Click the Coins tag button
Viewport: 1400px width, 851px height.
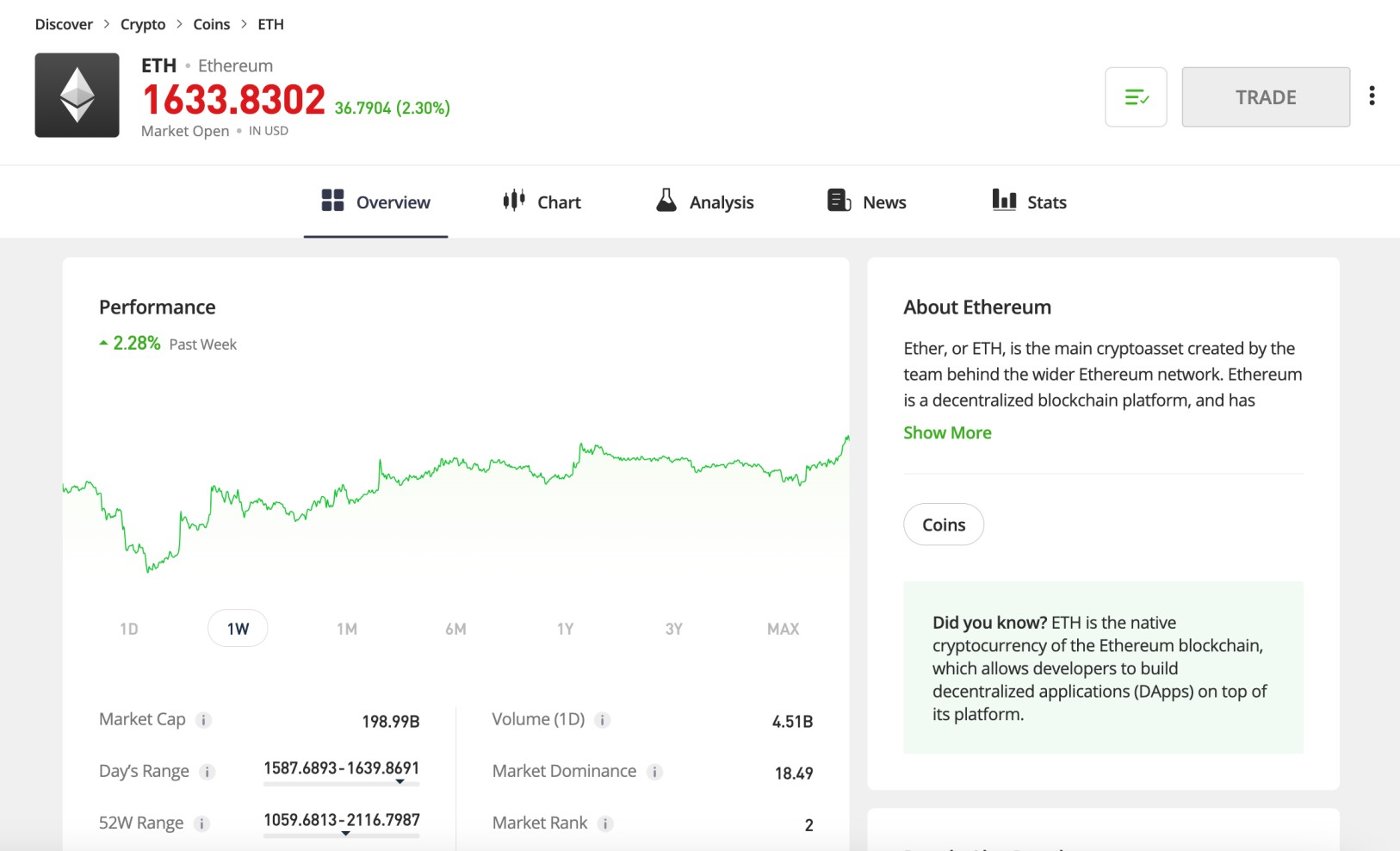pos(944,525)
